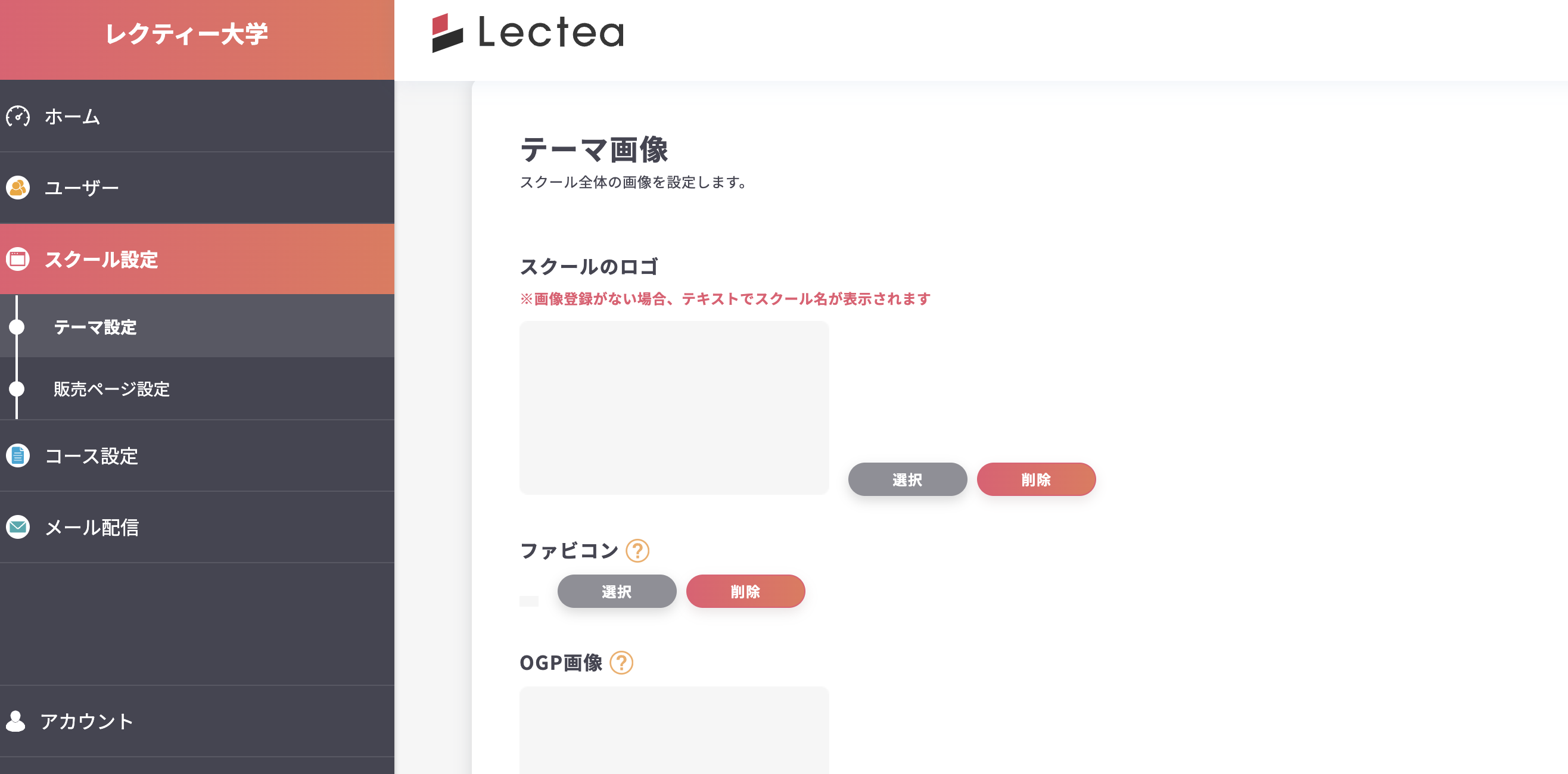
Task: Click the Users people icon
Action: [x=18, y=188]
